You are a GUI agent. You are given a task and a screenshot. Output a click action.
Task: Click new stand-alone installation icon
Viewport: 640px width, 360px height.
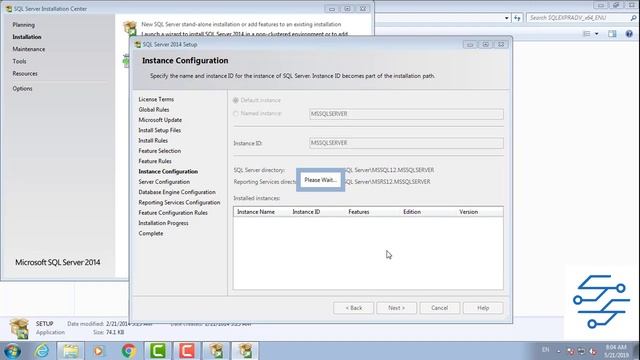coord(130,29)
